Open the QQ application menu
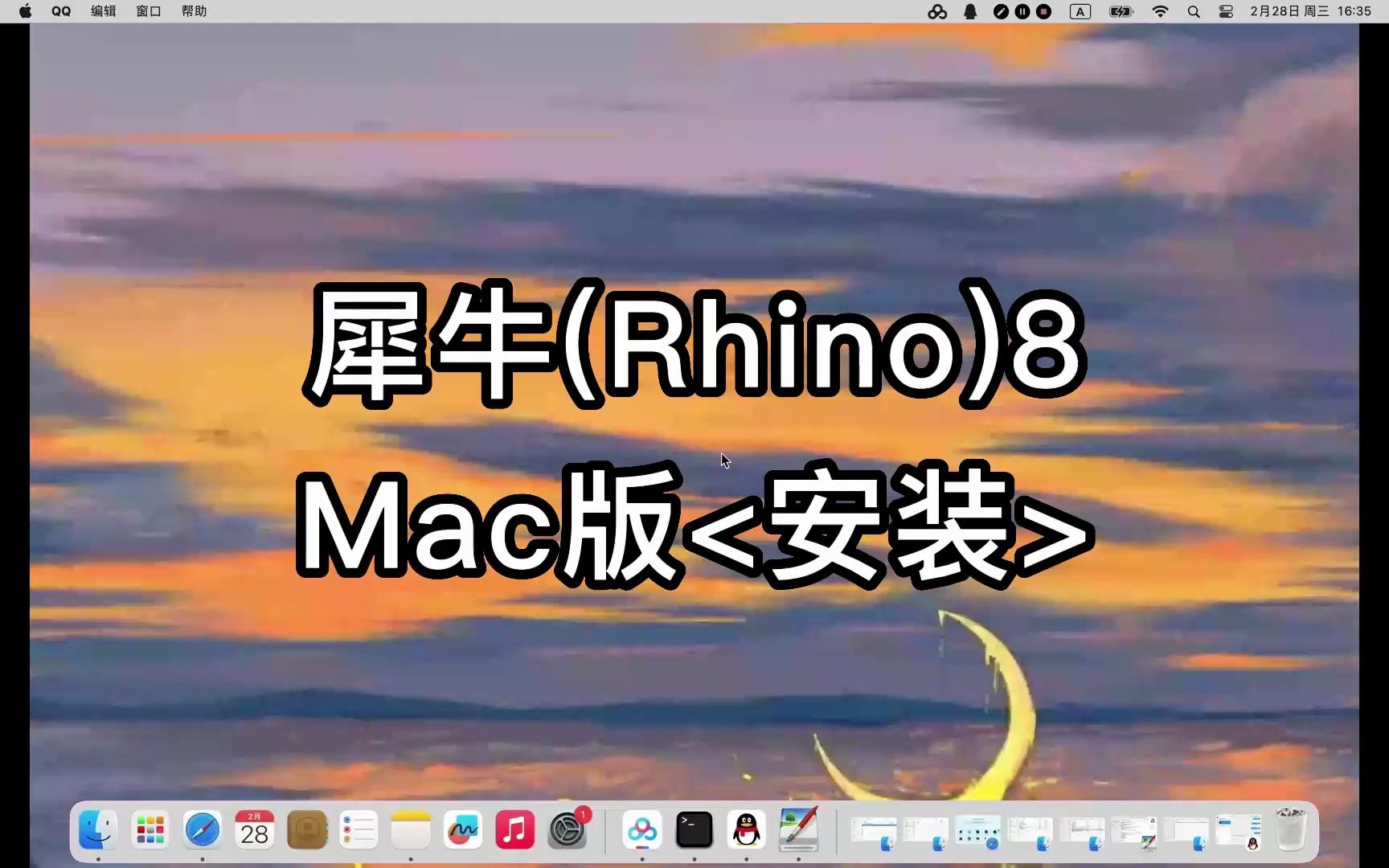This screenshot has width=1389, height=868. coord(61,11)
